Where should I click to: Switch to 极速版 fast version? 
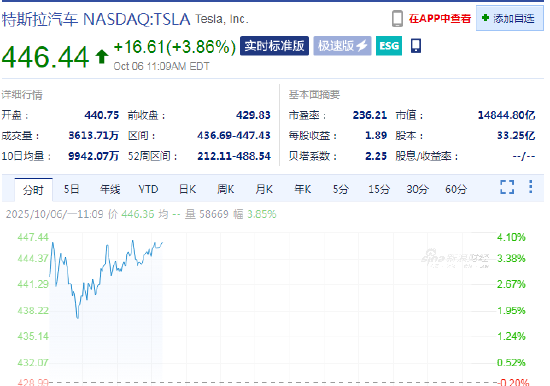pos(342,46)
